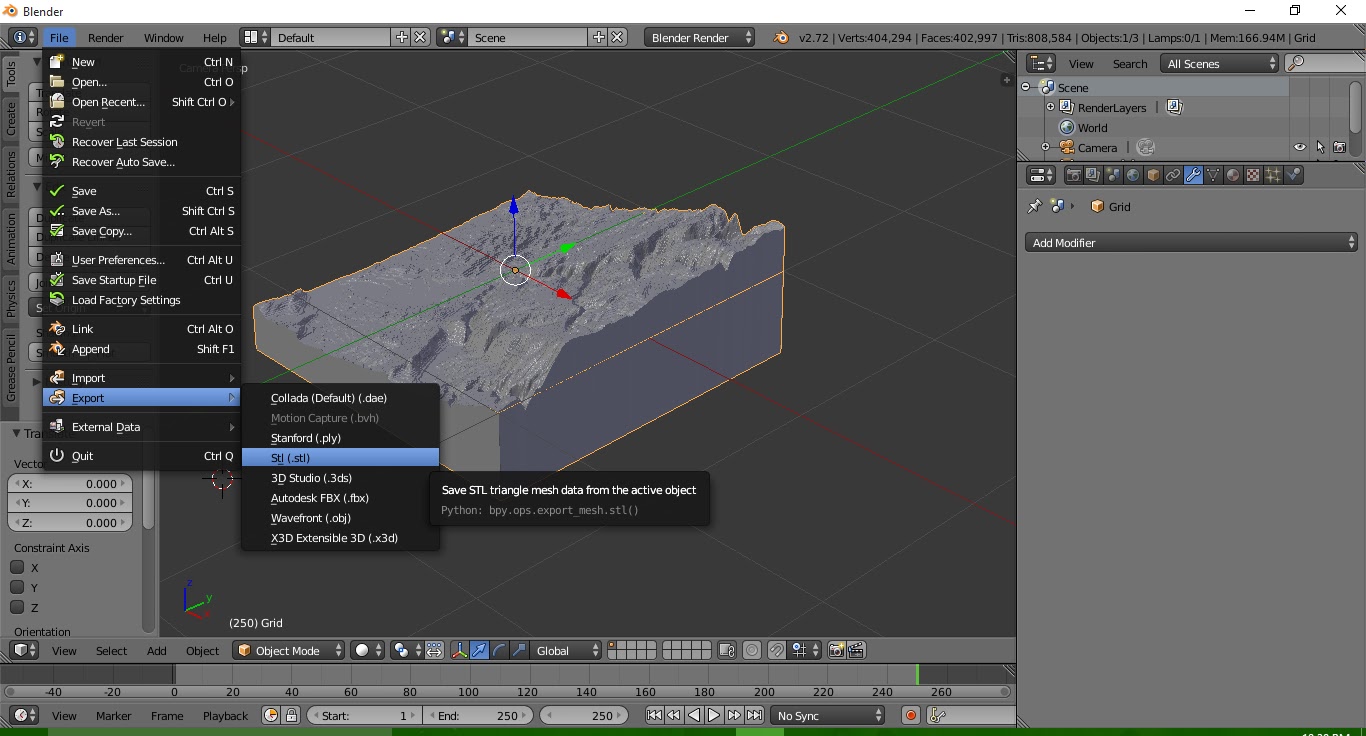1366x736 pixels.
Task: Click the Playback button in the timeline header
Action: [225, 716]
